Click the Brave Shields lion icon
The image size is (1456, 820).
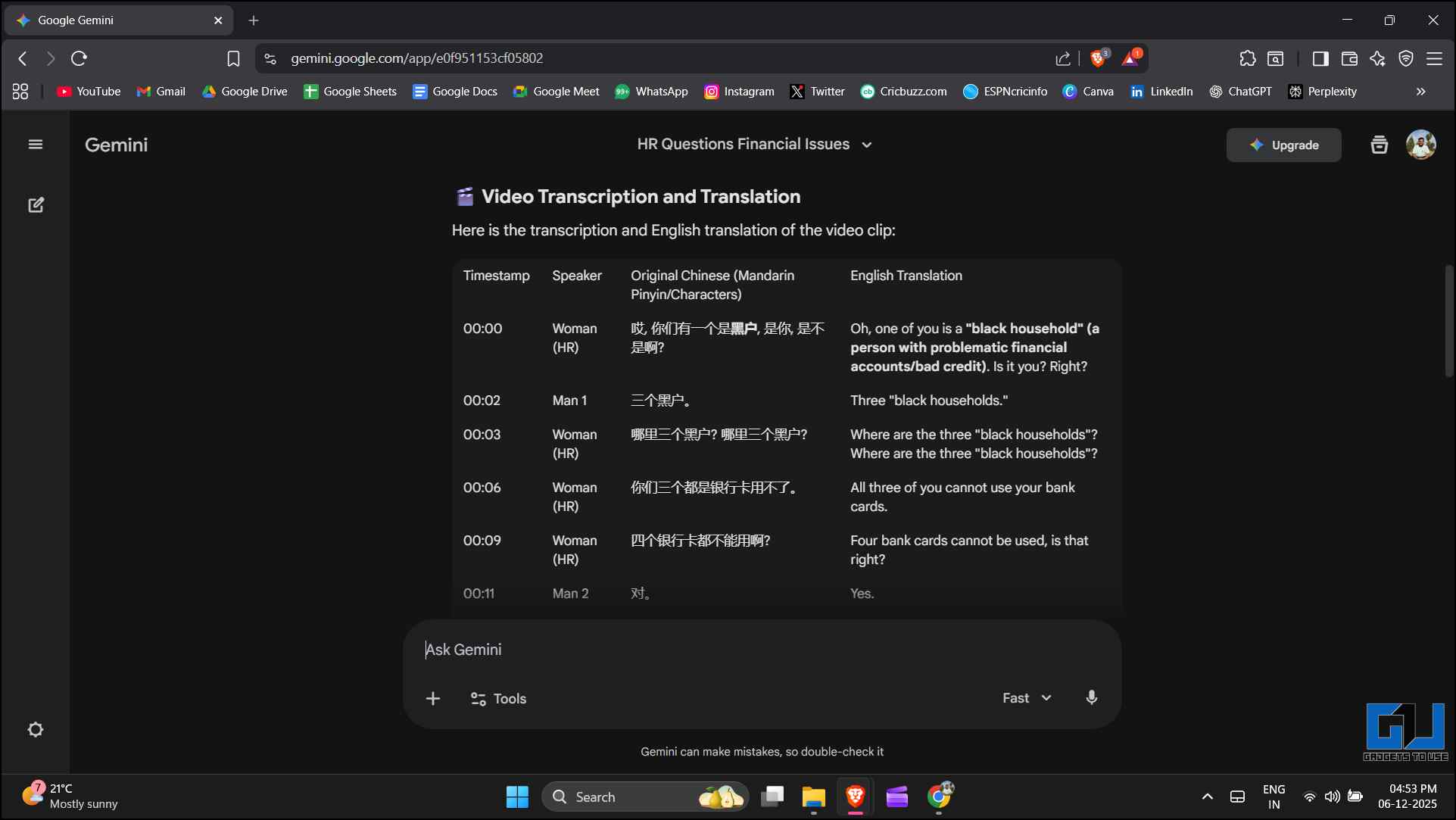(x=1098, y=58)
